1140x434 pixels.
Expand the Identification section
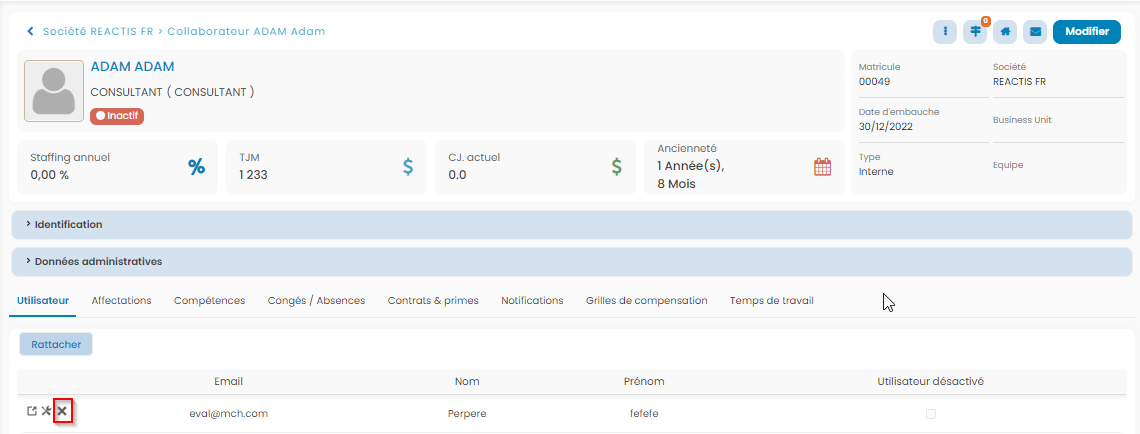tap(68, 224)
